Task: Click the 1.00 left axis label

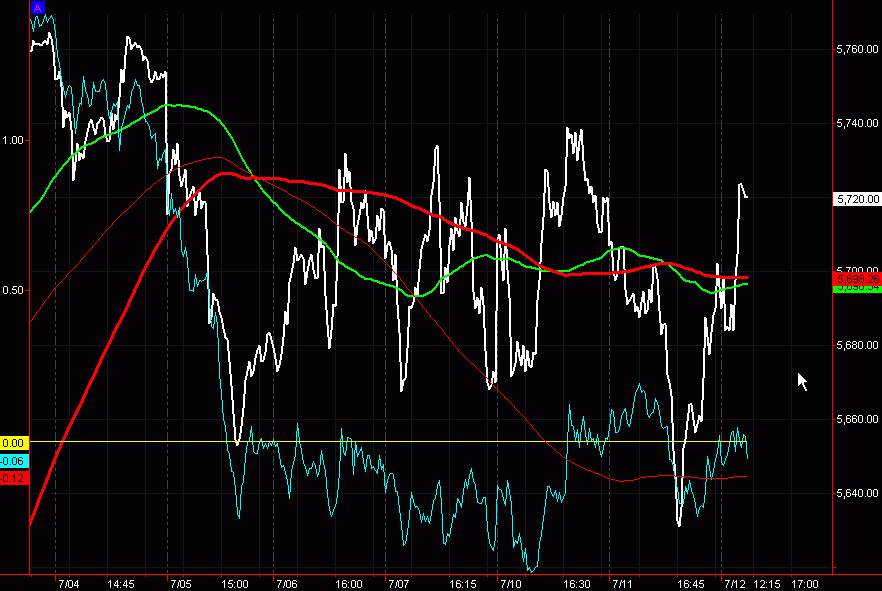Action: (12, 141)
